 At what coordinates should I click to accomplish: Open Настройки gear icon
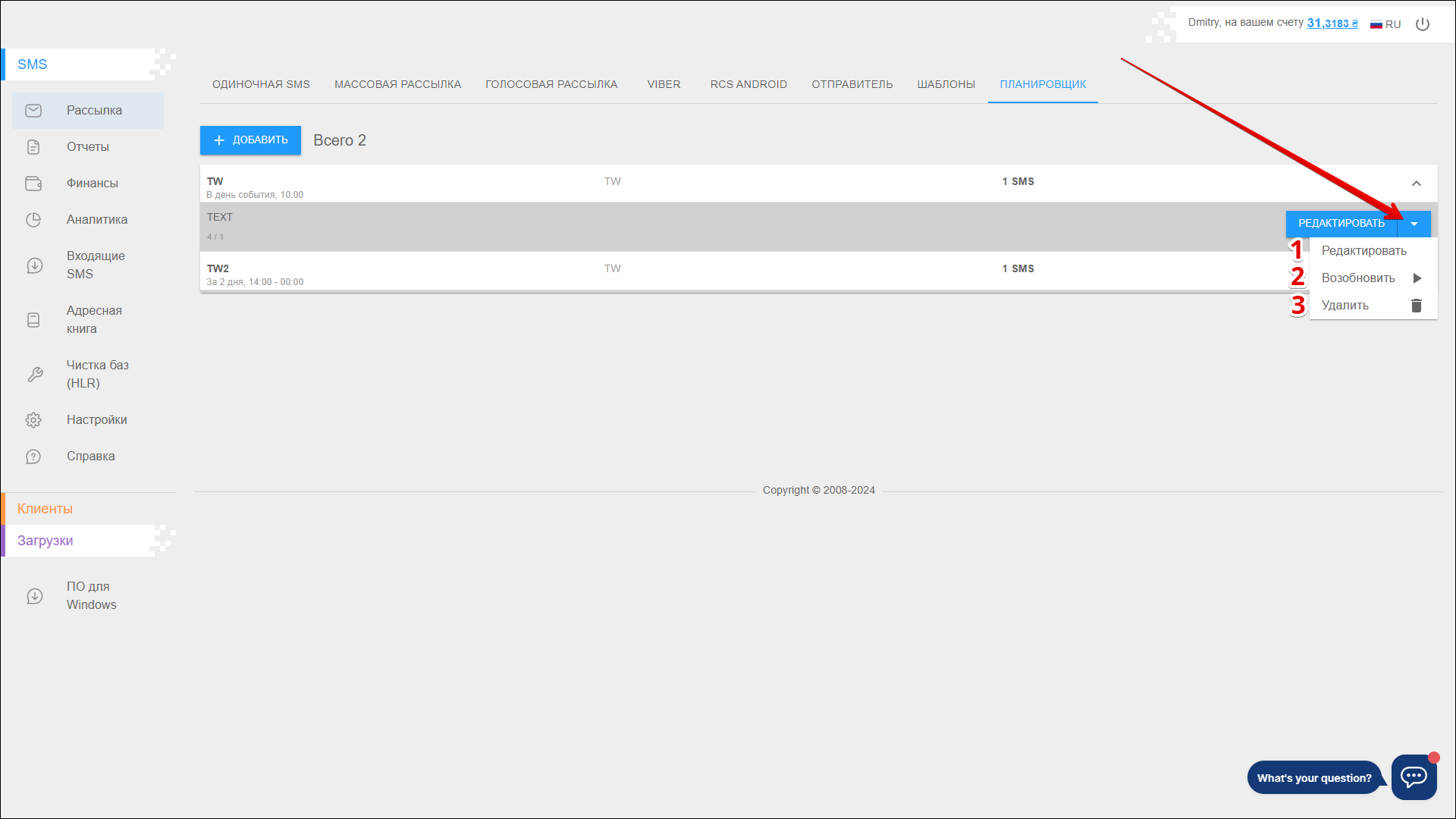pos(33,420)
